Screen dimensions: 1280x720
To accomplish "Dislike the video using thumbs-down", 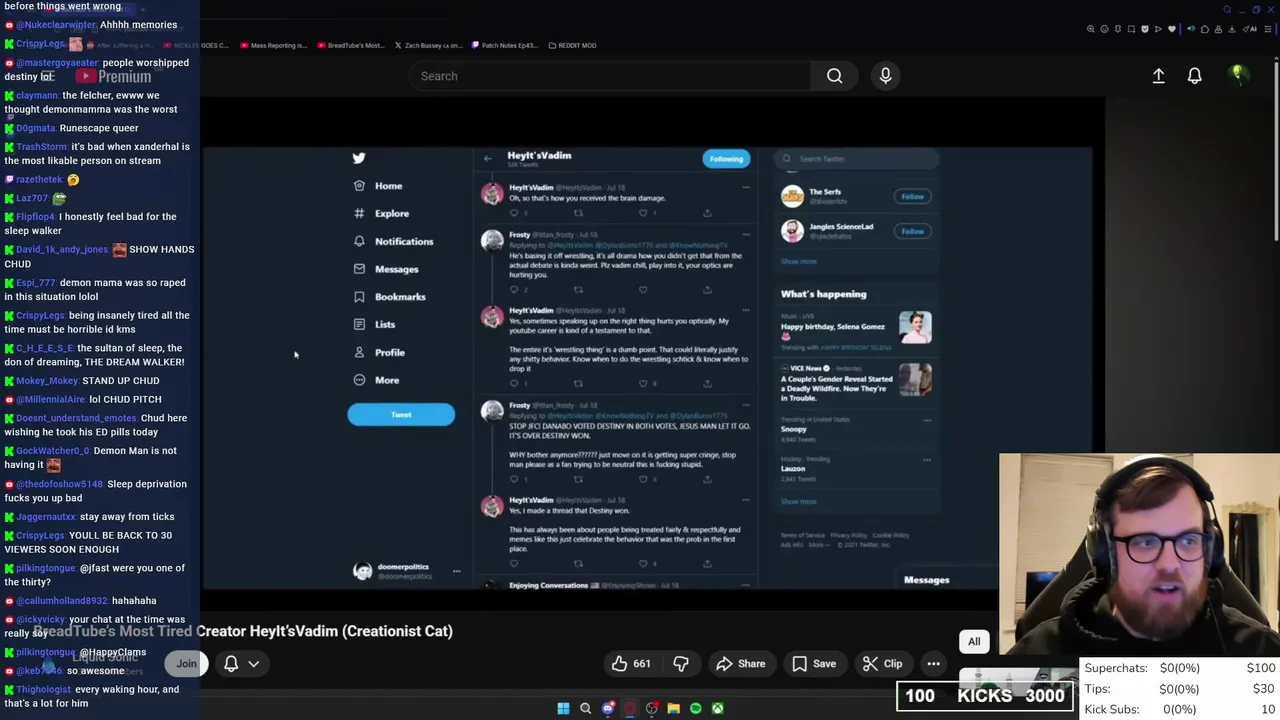I will (x=681, y=663).
